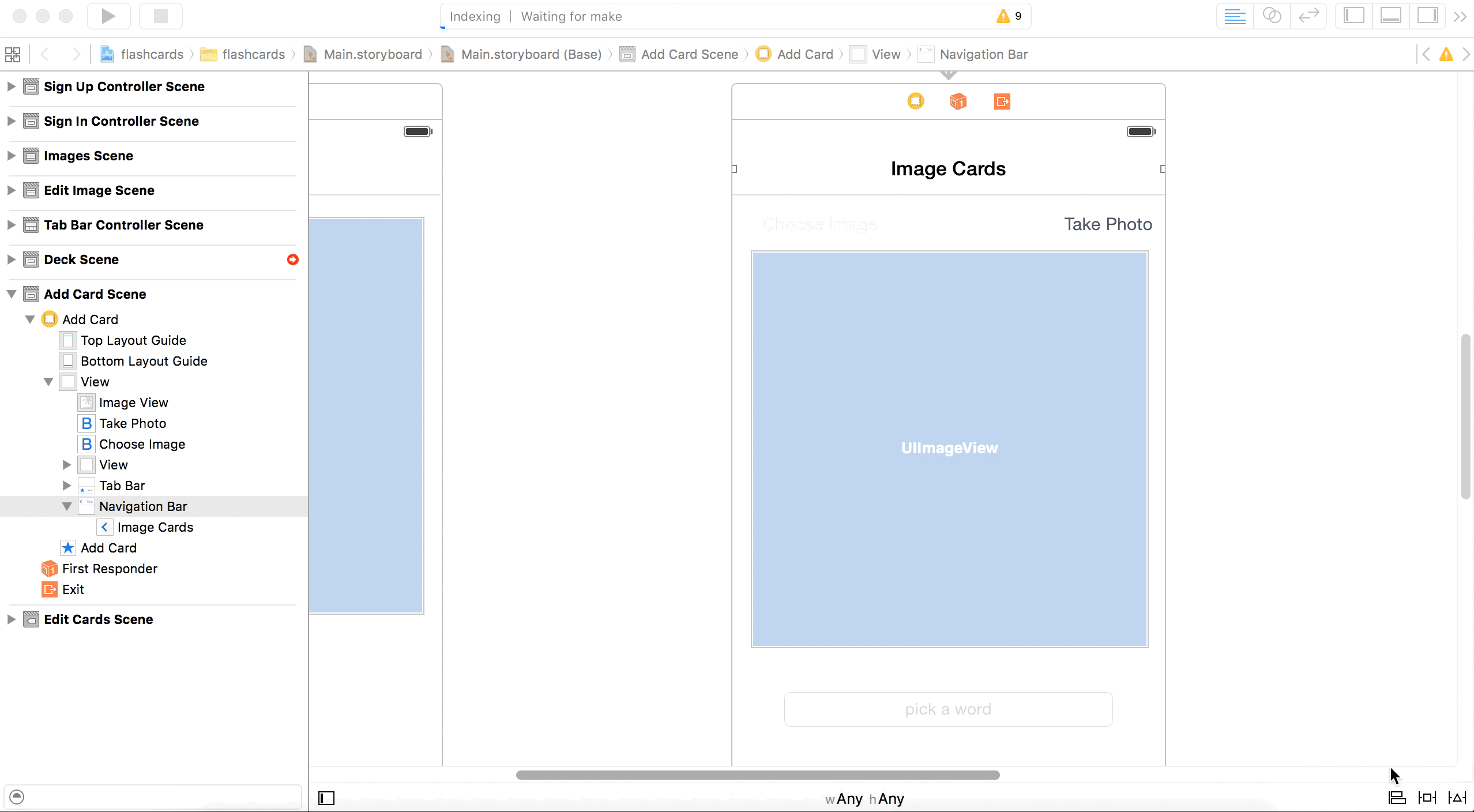Click the Deck Scene error indicator icon
Image resolution: width=1474 pixels, height=812 pixels.
pos(293,260)
